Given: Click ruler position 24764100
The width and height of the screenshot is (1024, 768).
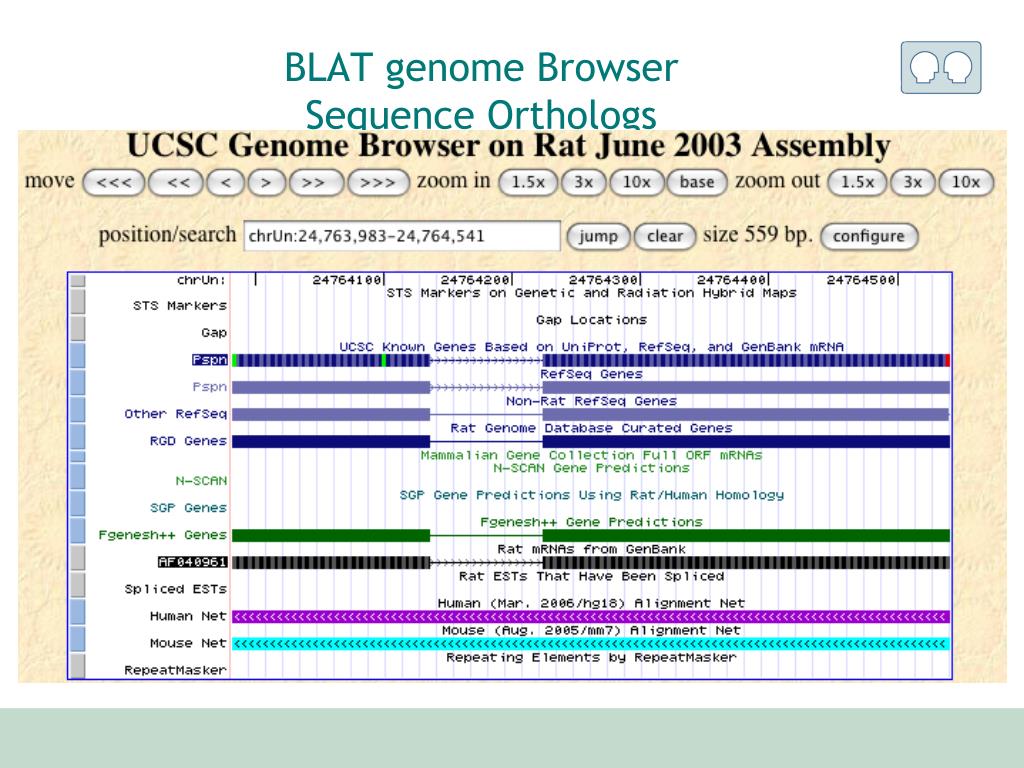Looking at the screenshot, I should click(x=348, y=280).
